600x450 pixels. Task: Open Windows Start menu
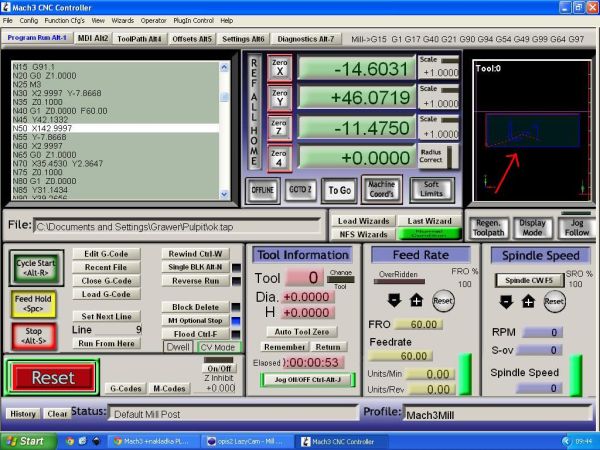tap(27, 441)
